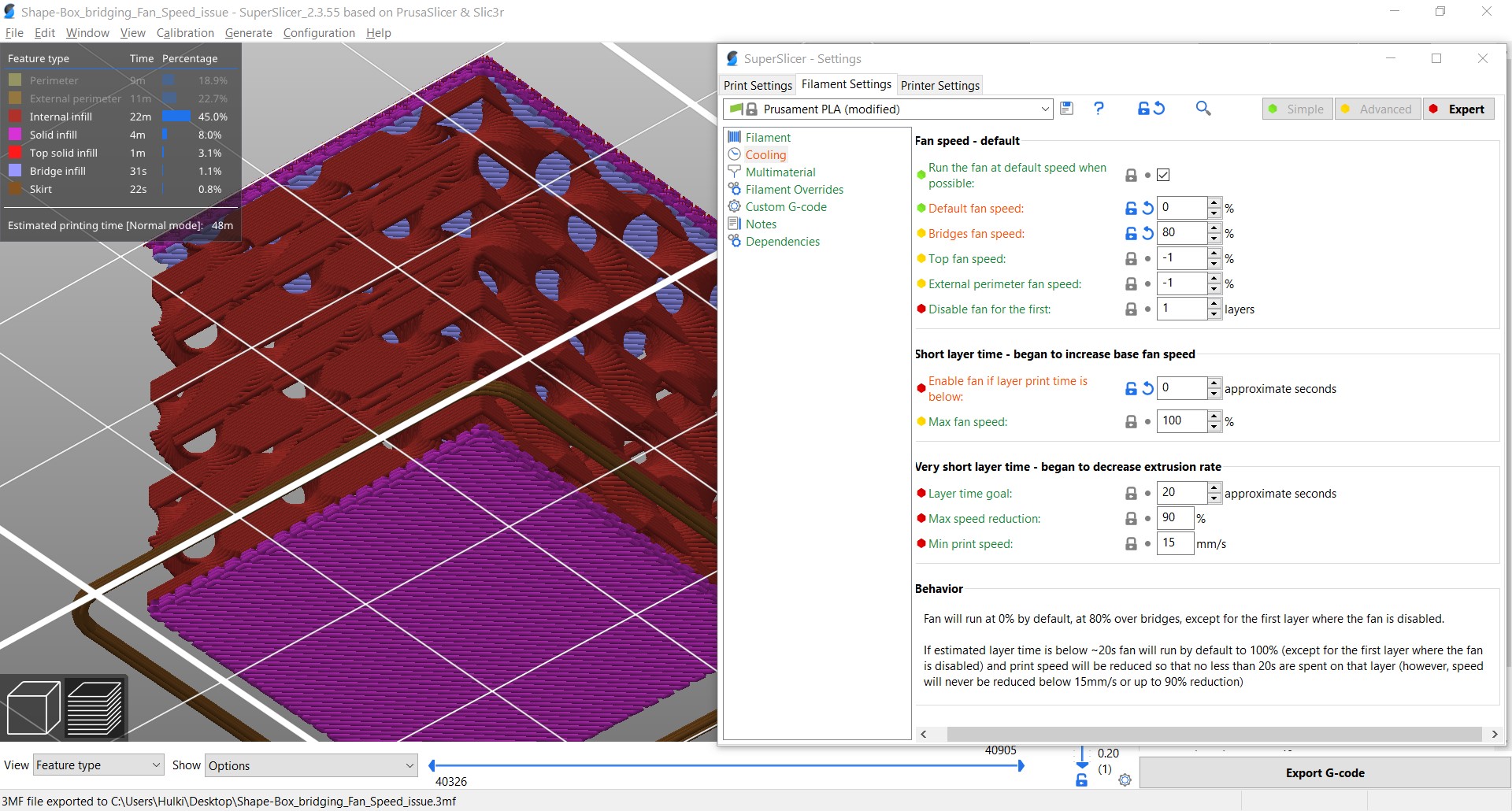Switch to Simple mode
The image size is (1512, 811).
1297,109
